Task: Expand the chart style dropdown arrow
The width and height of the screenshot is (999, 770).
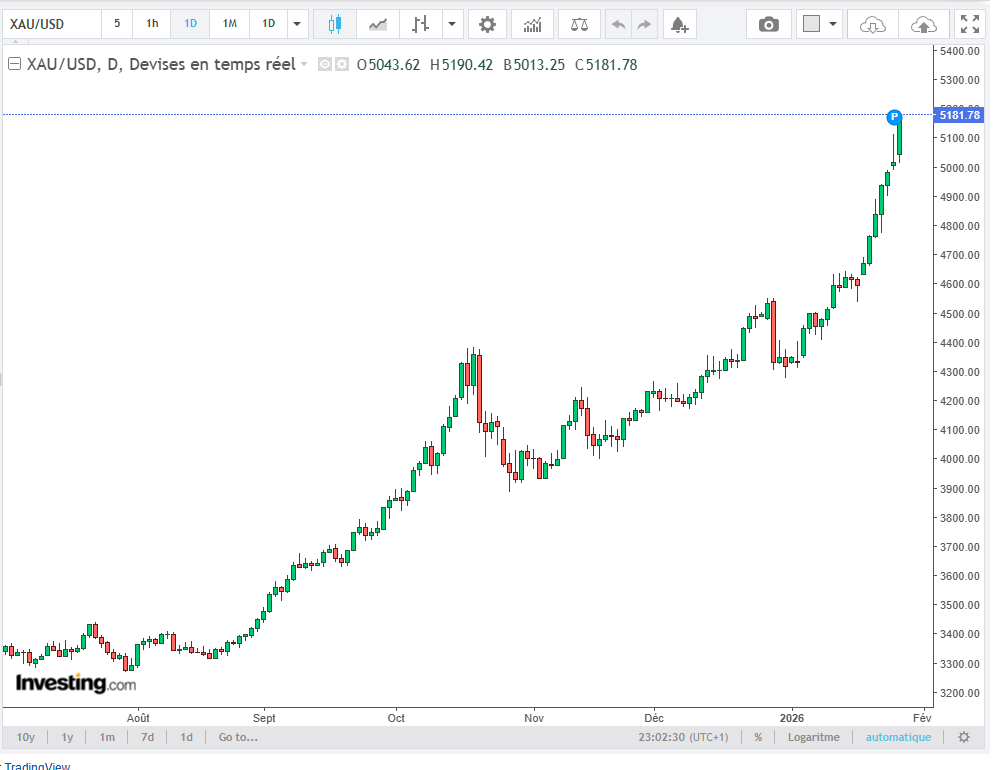Action: (453, 24)
